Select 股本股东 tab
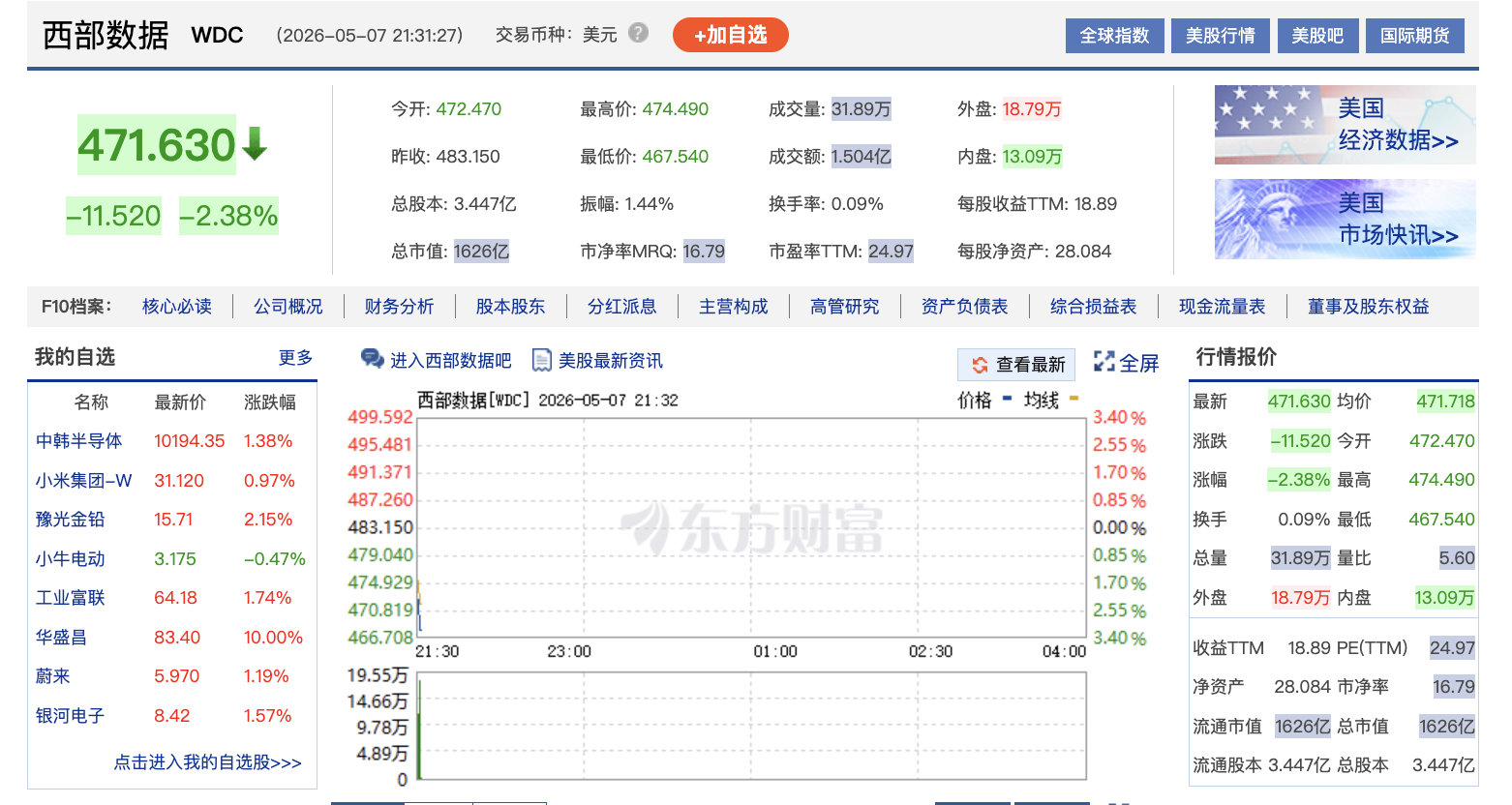The image size is (1512, 805). coord(511,307)
